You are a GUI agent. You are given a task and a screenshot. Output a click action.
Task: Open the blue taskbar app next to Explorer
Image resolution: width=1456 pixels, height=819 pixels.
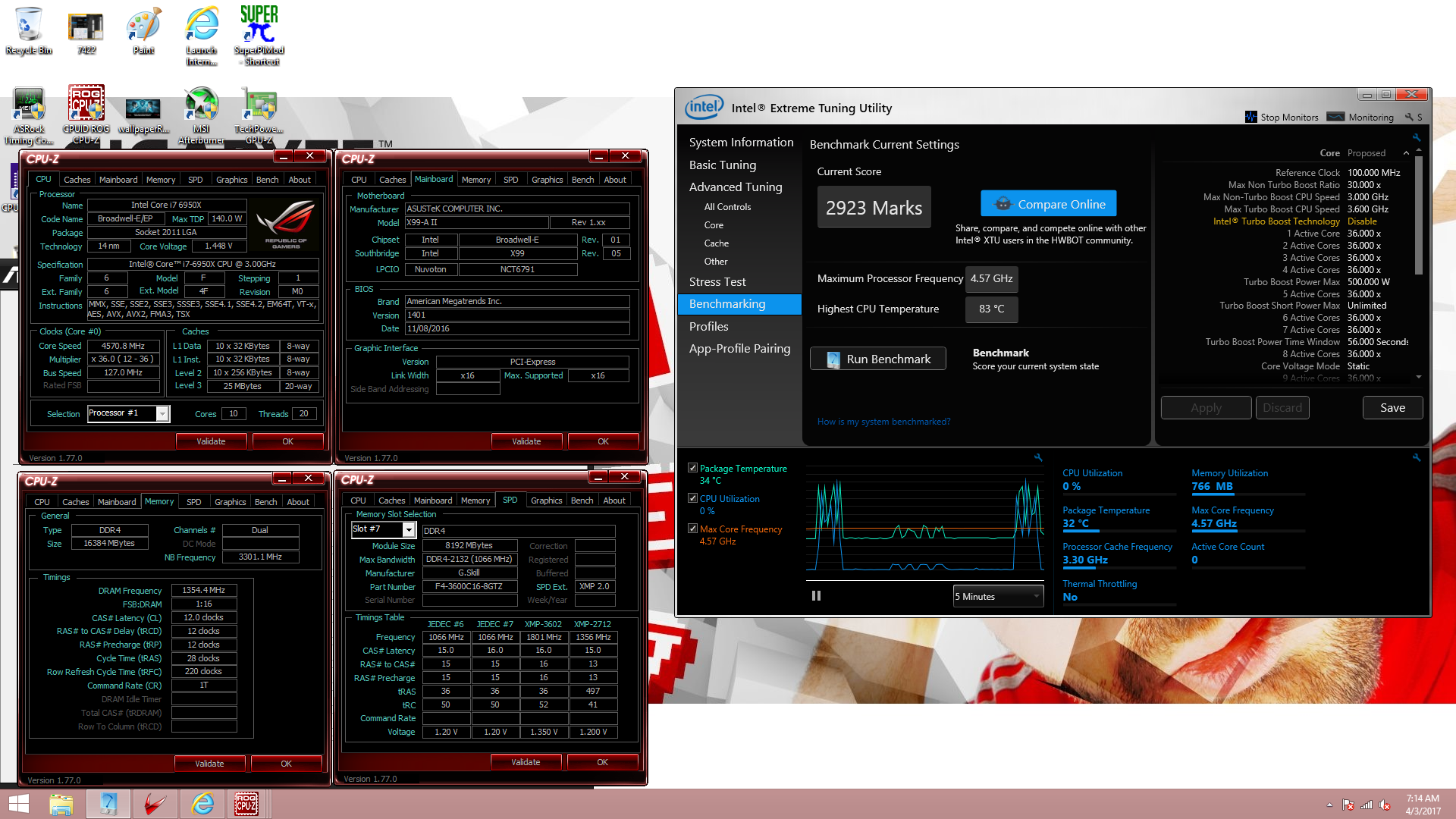tap(108, 804)
